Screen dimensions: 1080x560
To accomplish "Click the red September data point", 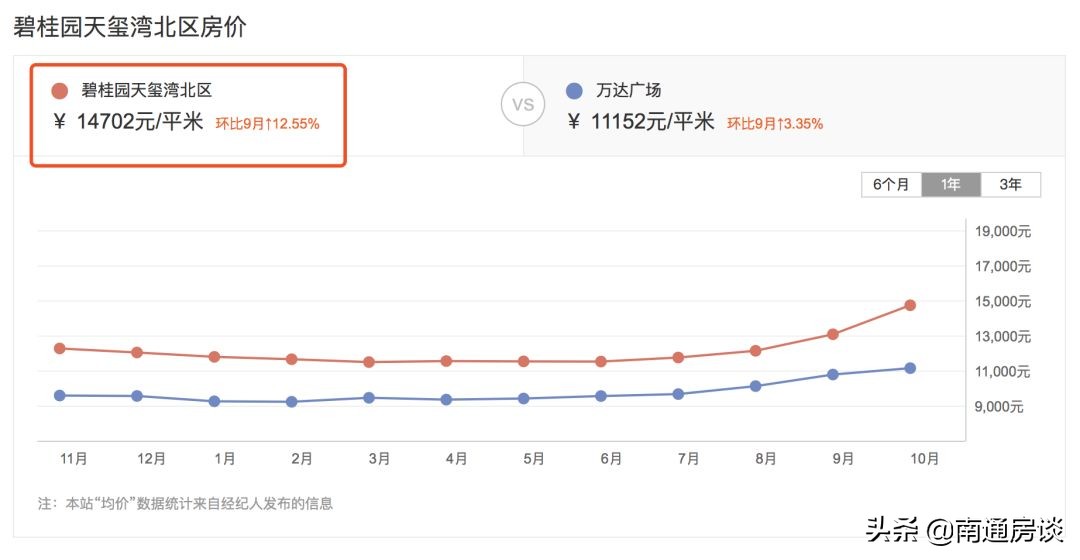I will [x=833, y=334].
